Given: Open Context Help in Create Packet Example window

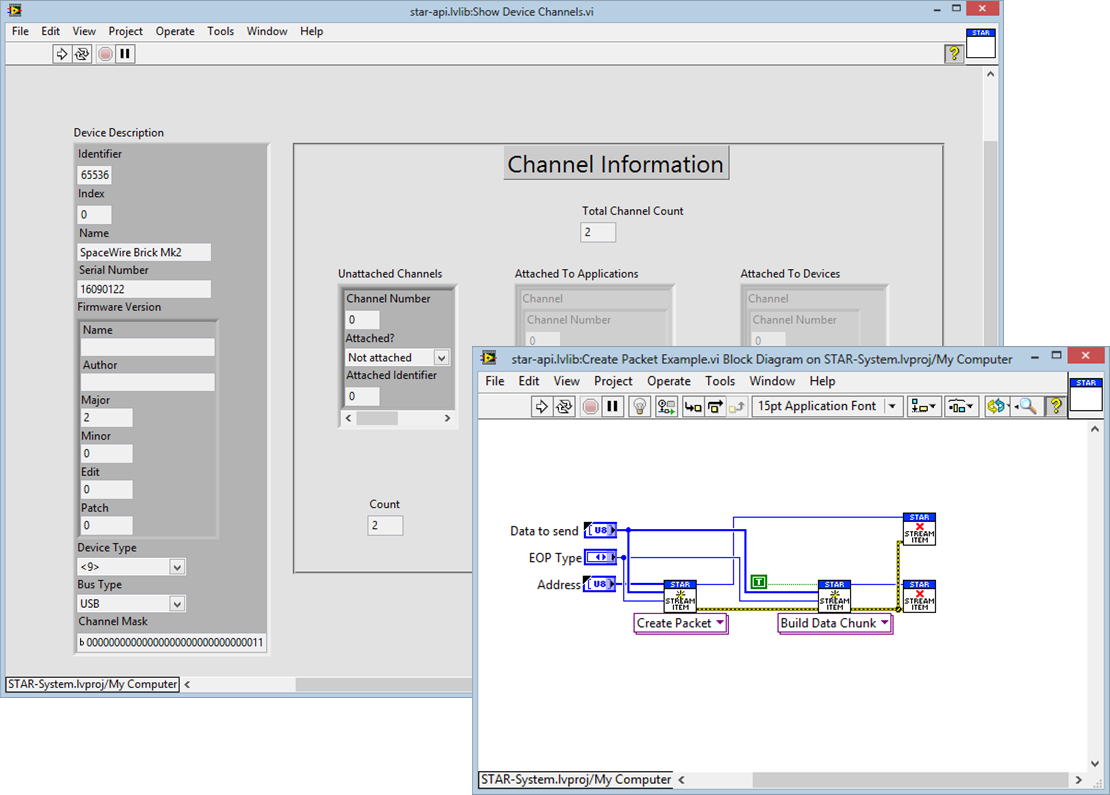Looking at the screenshot, I should tap(1055, 406).
